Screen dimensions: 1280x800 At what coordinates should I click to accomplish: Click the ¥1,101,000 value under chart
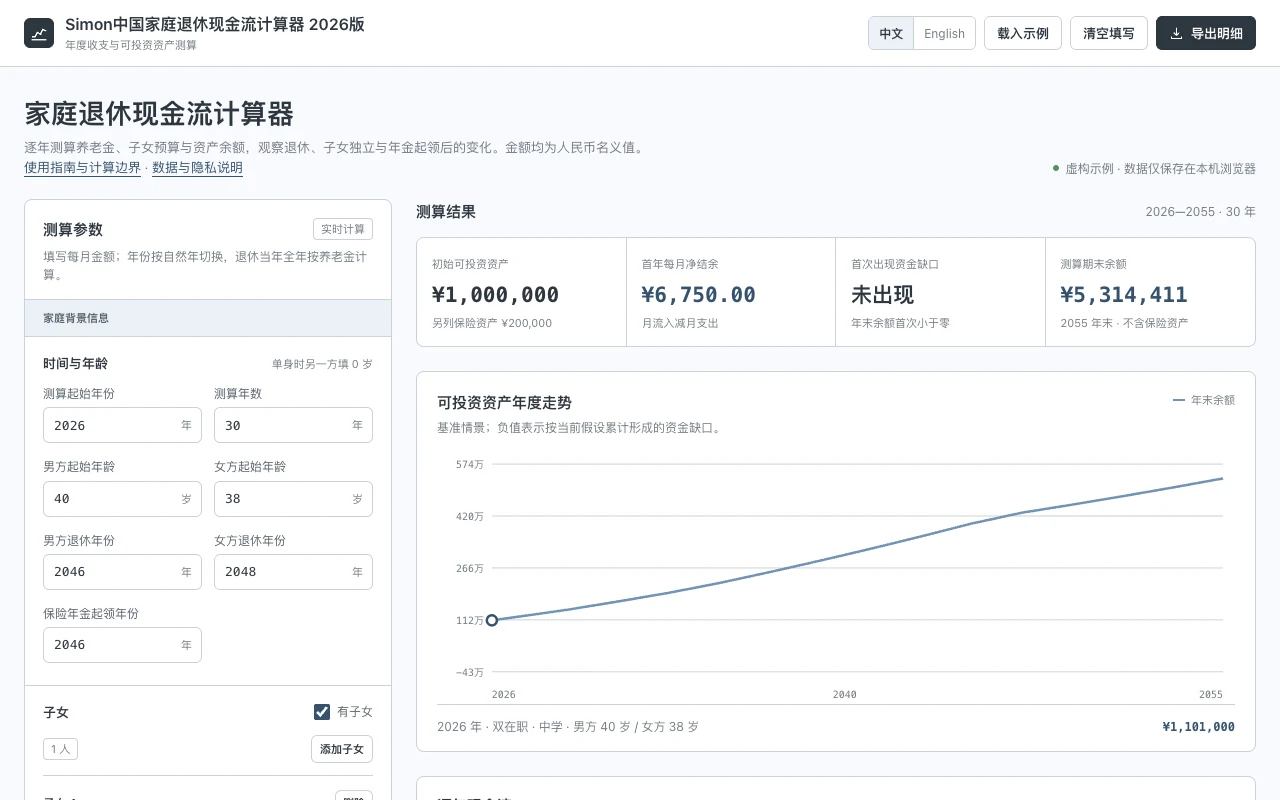[1198, 727]
